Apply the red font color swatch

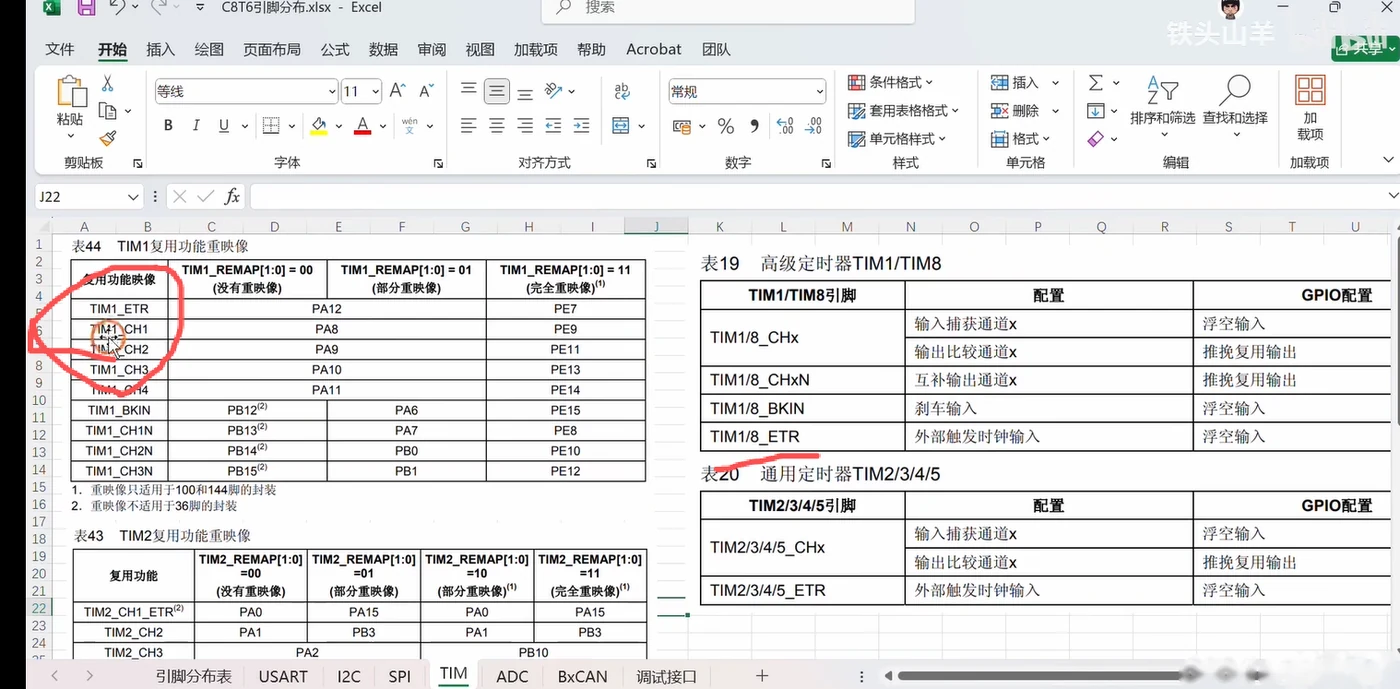tap(362, 126)
